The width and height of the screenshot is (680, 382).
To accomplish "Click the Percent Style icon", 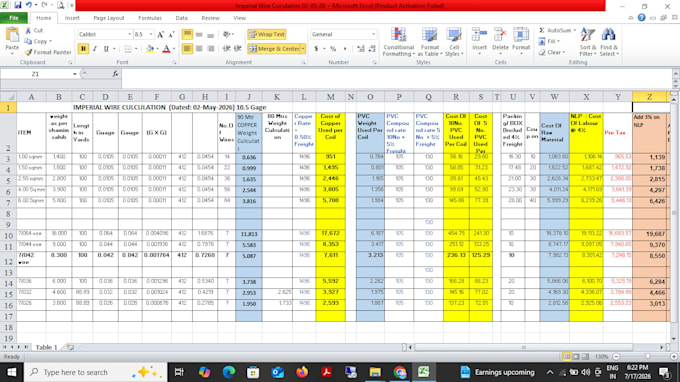I will coord(333,49).
